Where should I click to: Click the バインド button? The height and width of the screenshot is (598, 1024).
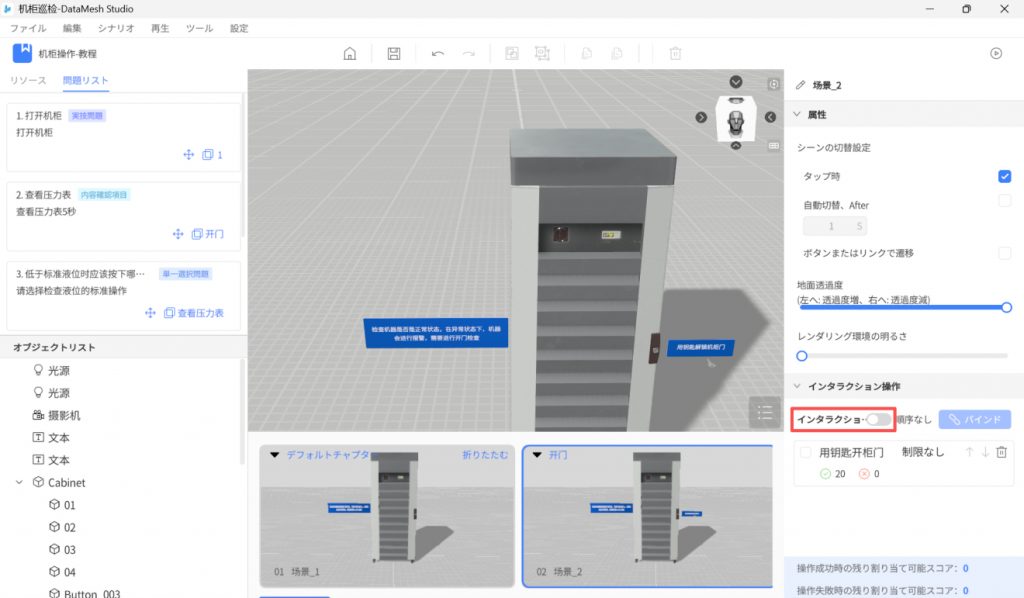(974, 420)
